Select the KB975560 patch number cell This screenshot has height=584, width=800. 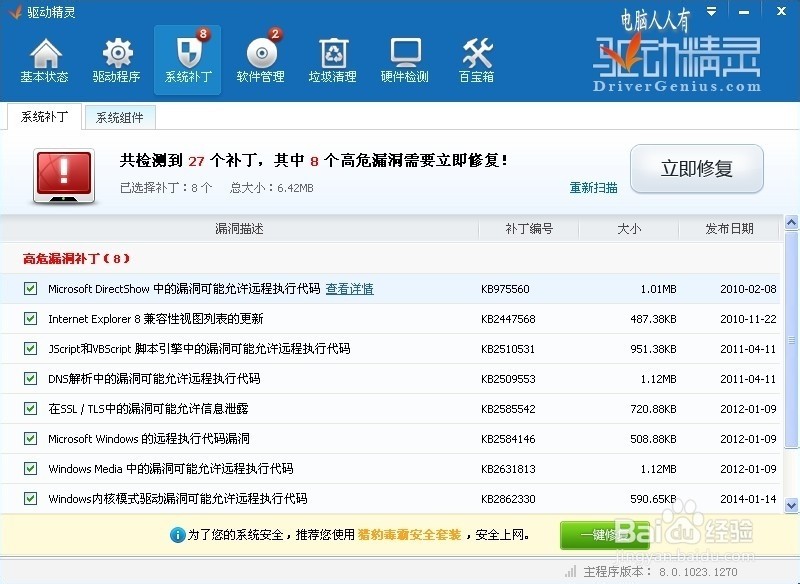point(505,289)
